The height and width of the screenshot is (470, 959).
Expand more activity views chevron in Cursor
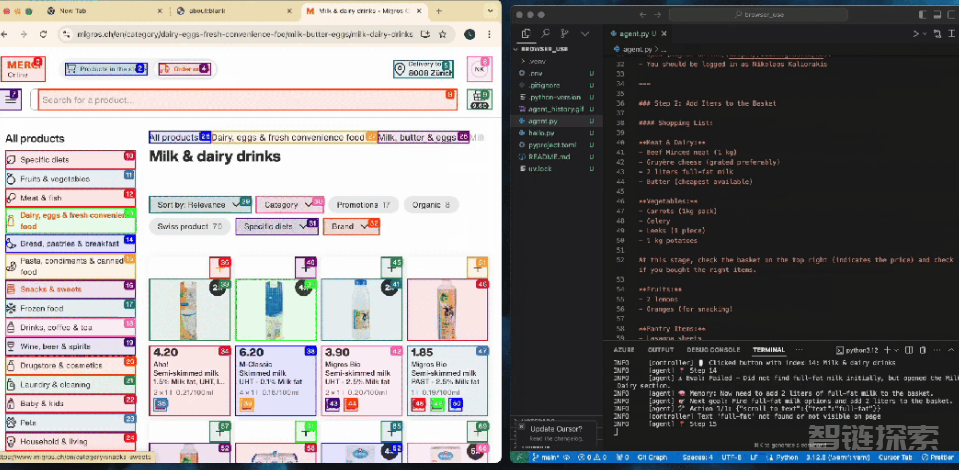tap(585, 34)
